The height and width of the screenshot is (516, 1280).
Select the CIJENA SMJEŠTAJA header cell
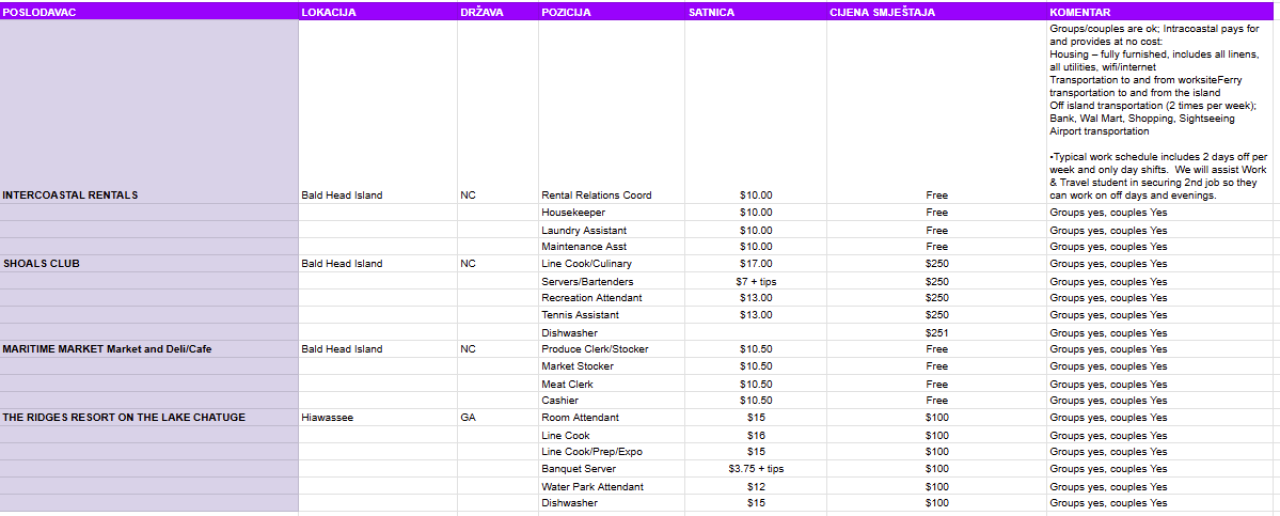coord(937,12)
